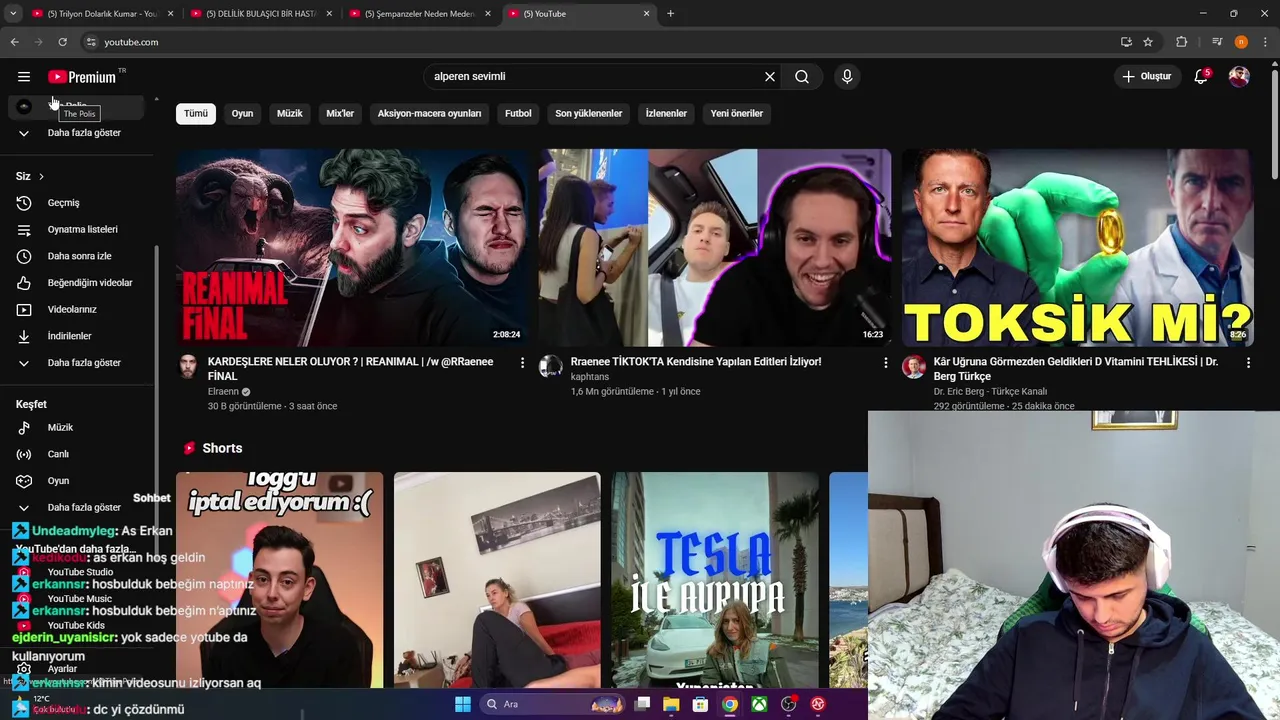Open the Togg'u iptal ediyorum Short

[280, 580]
